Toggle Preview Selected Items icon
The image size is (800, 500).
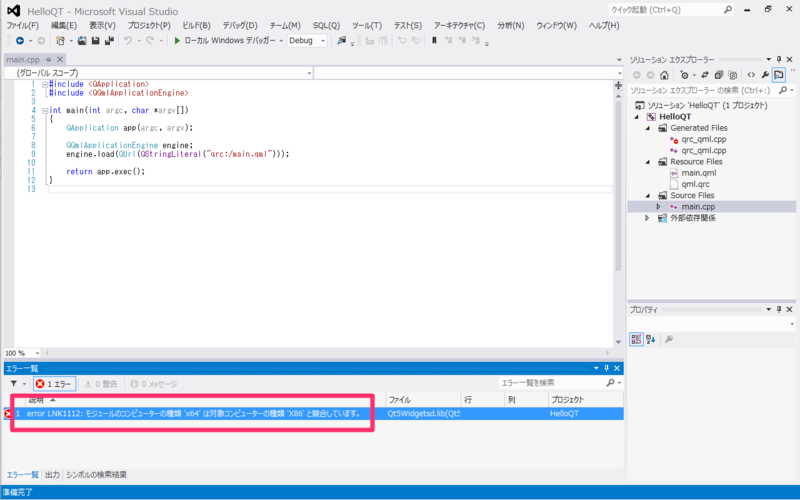tap(779, 75)
